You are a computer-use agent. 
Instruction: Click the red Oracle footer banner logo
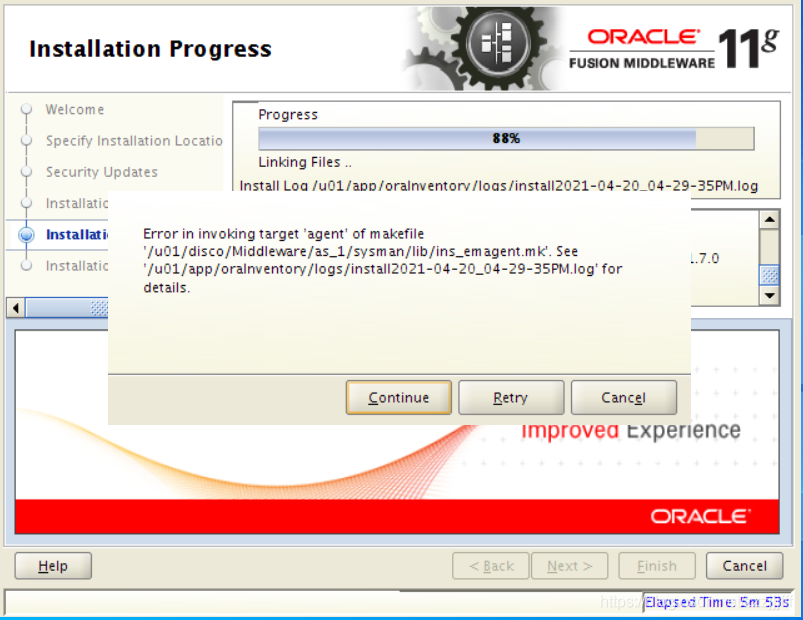(x=700, y=516)
